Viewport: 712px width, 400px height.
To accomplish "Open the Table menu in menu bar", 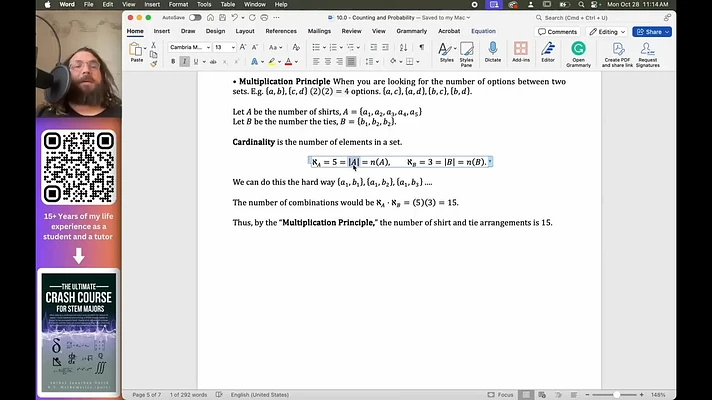I will tap(227, 5).
